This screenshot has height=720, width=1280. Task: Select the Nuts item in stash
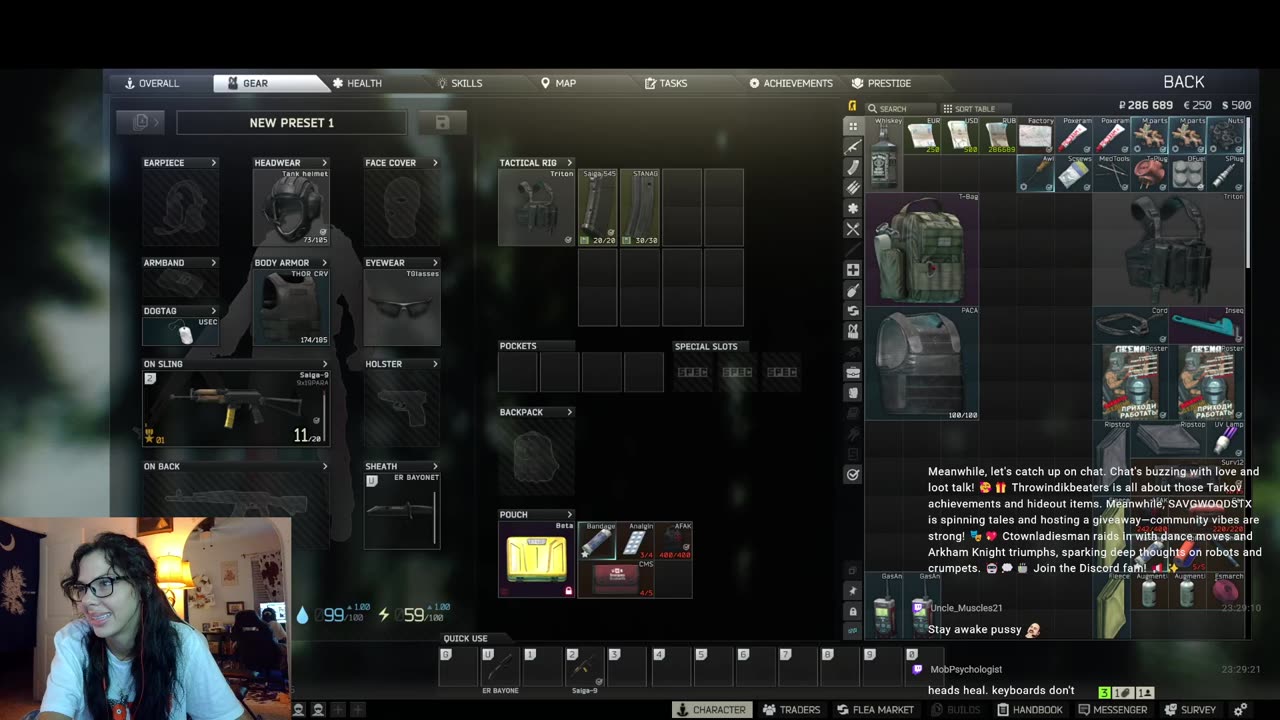1226,135
